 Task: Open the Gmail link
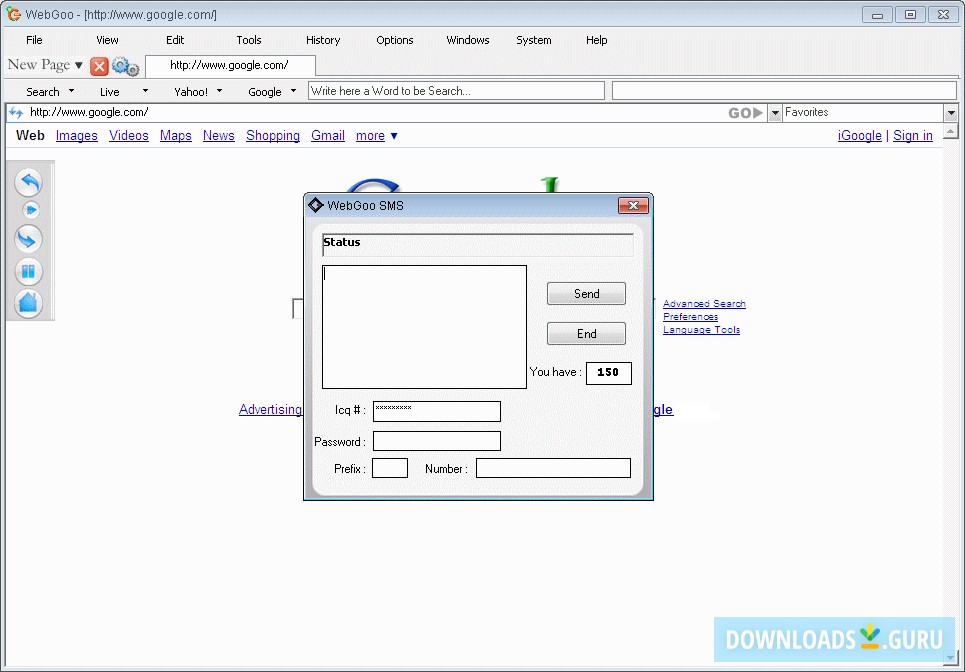pyautogui.click(x=327, y=135)
